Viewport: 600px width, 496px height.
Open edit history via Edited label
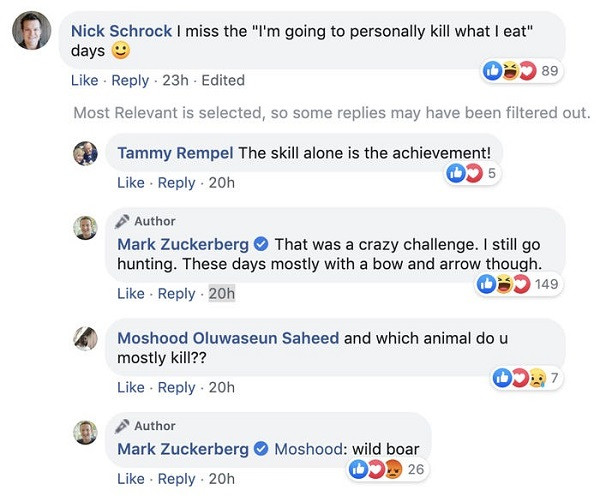223,80
